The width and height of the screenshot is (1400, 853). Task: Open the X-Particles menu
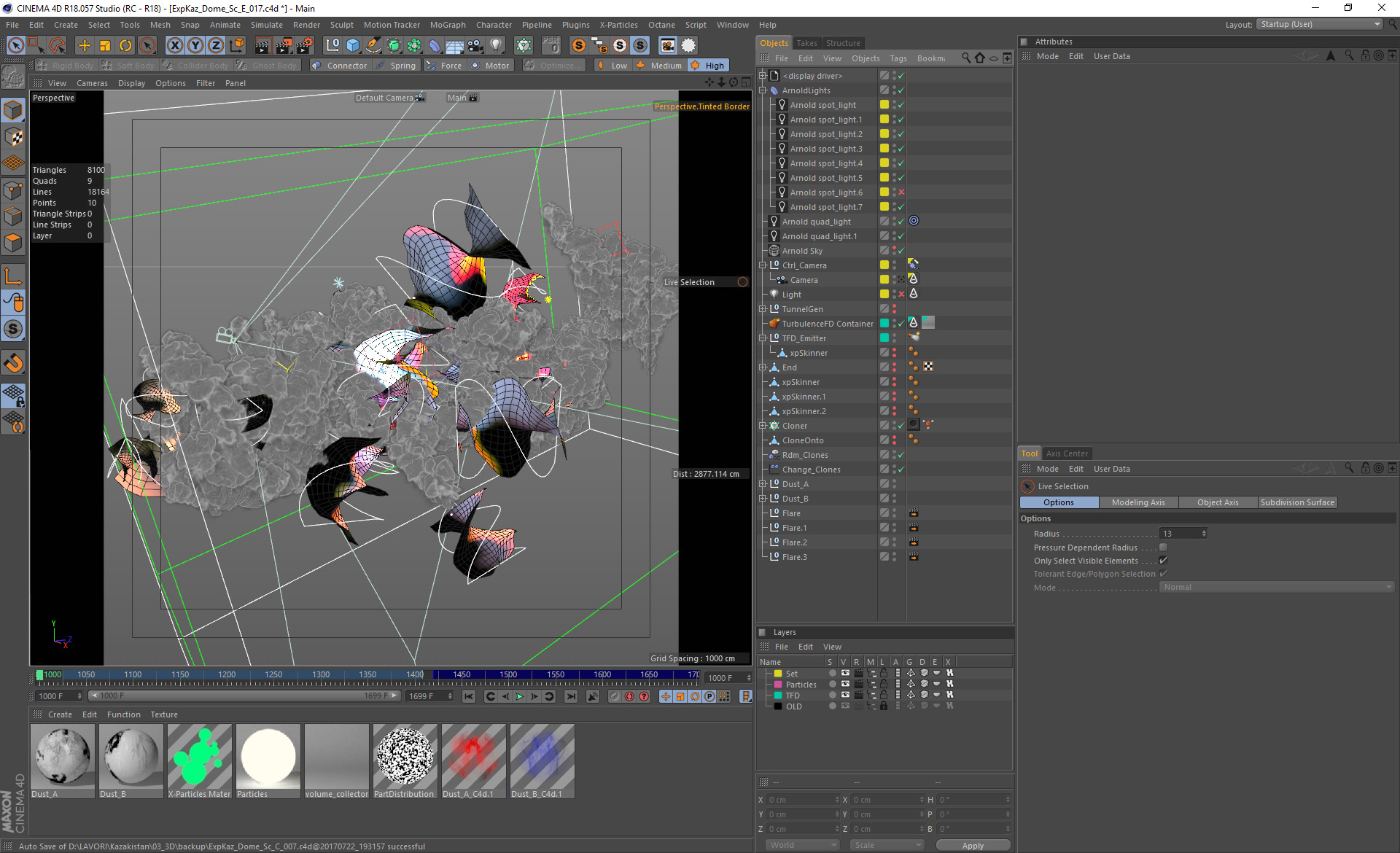[618, 25]
